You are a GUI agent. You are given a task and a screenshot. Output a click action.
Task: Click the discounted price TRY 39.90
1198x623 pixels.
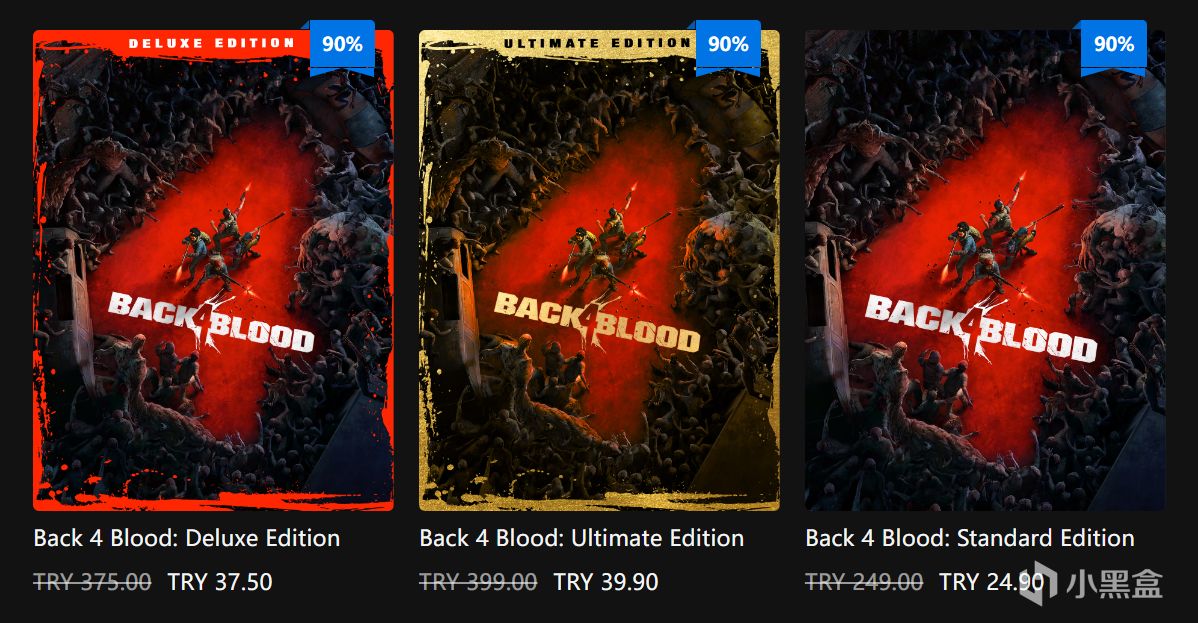[x=606, y=582]
